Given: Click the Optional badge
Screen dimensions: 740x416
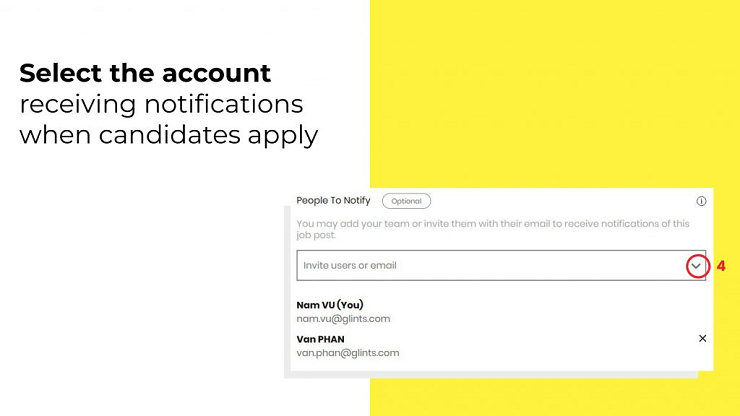Looking at the screenshot, I should [406, 201].
